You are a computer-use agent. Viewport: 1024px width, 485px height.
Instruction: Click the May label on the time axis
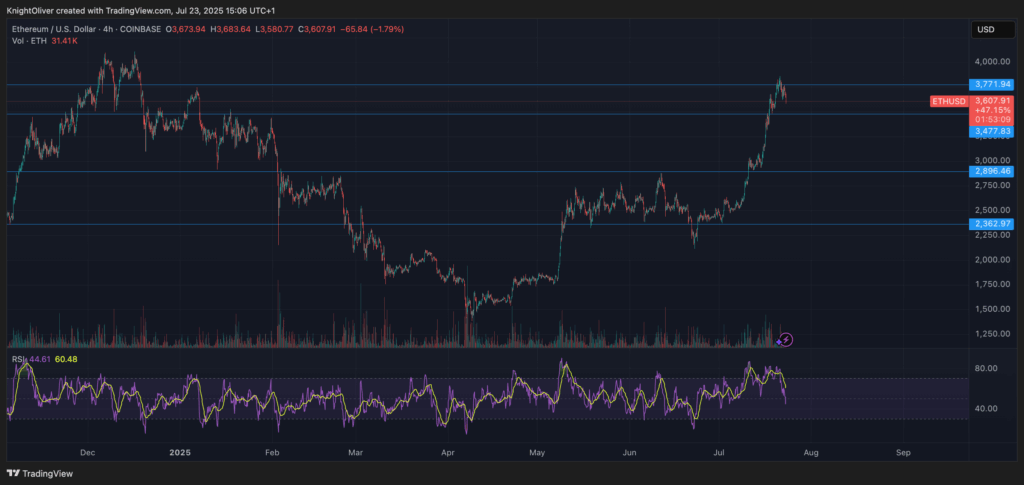538,453
